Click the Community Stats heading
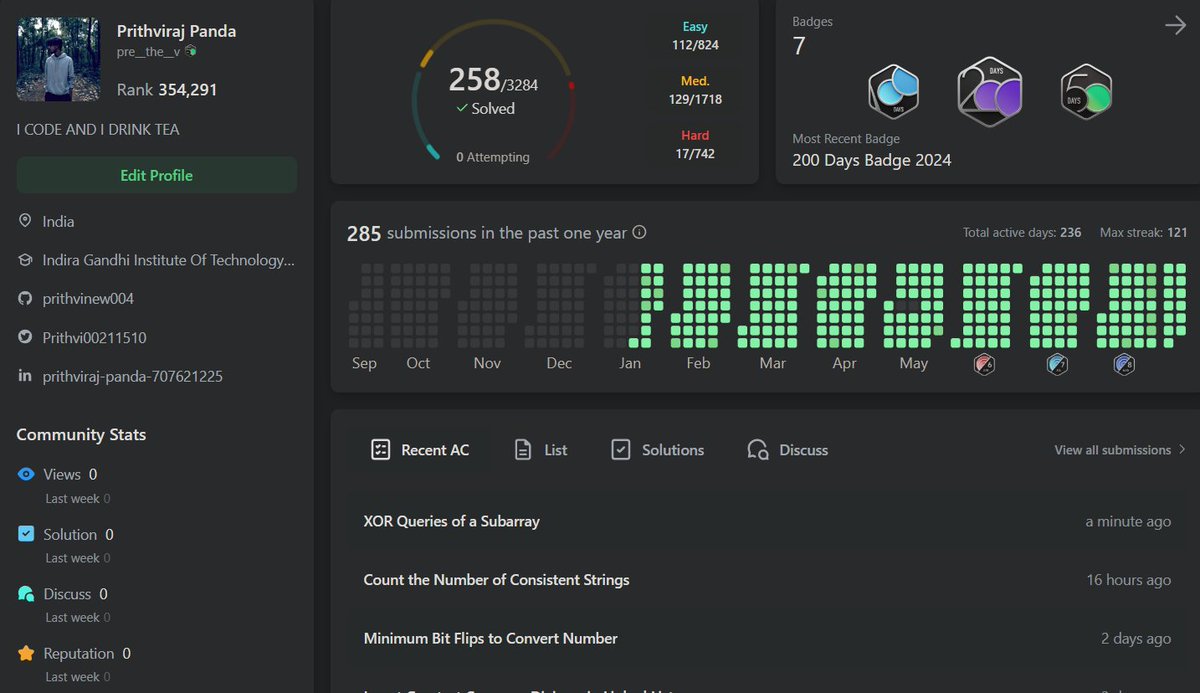 click(x=81, y=435)
